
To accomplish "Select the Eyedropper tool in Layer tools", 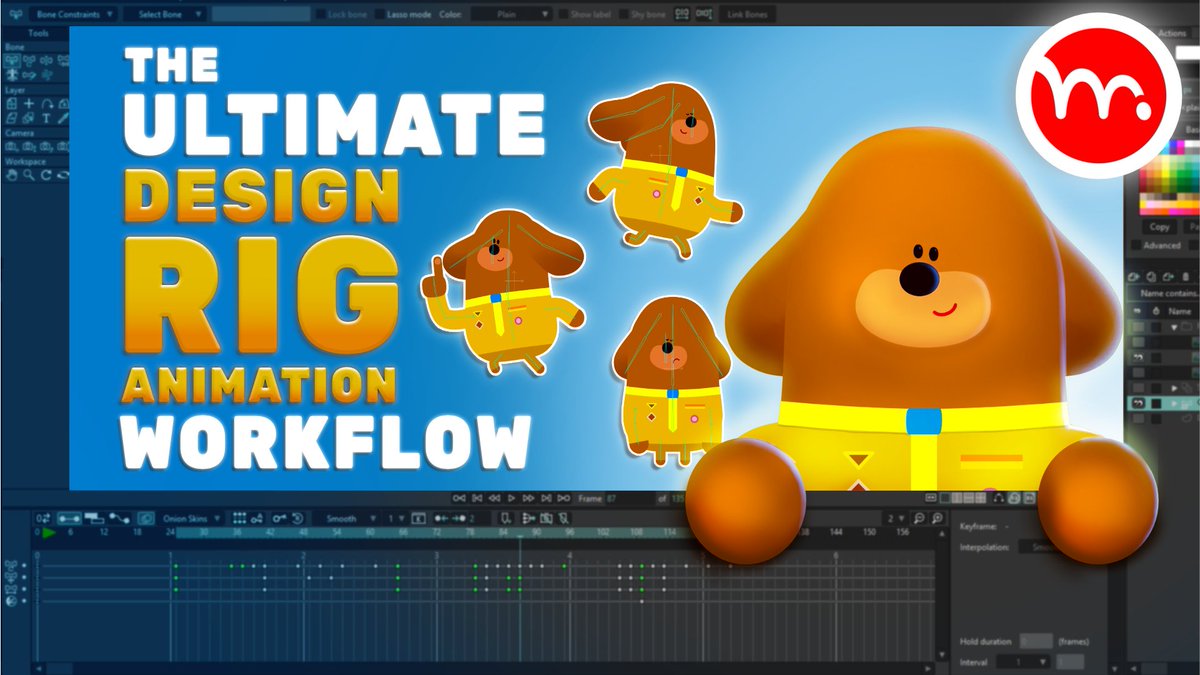I will (62, 118).
